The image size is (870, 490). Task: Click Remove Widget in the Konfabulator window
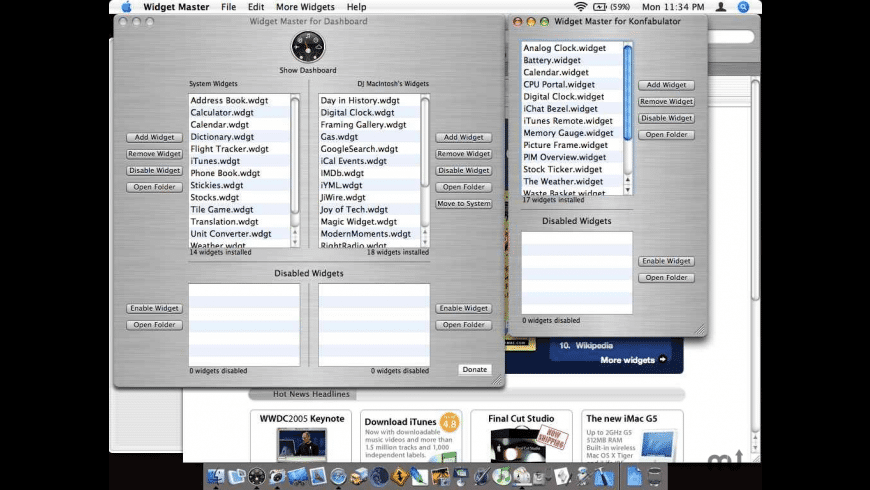(666, 102)
